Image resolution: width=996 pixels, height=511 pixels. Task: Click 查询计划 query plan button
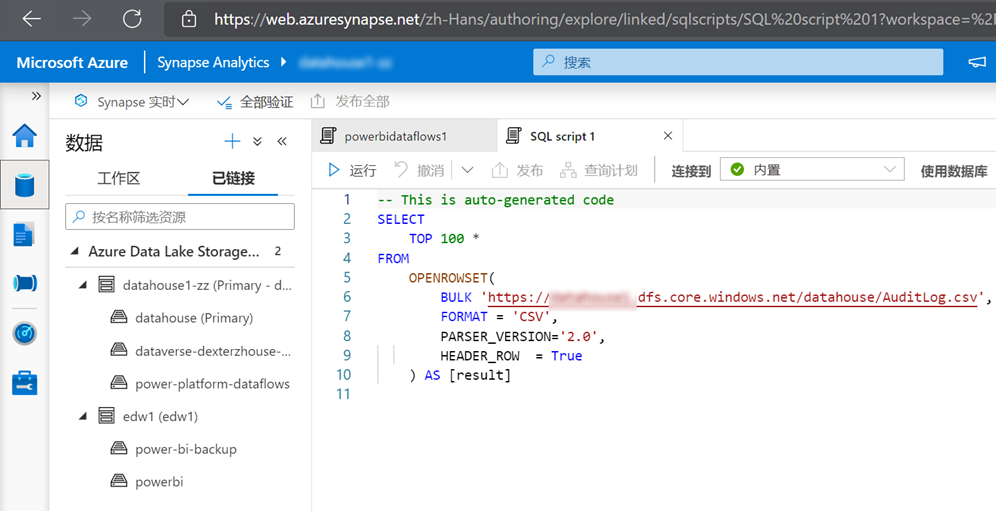pos(598,170)
